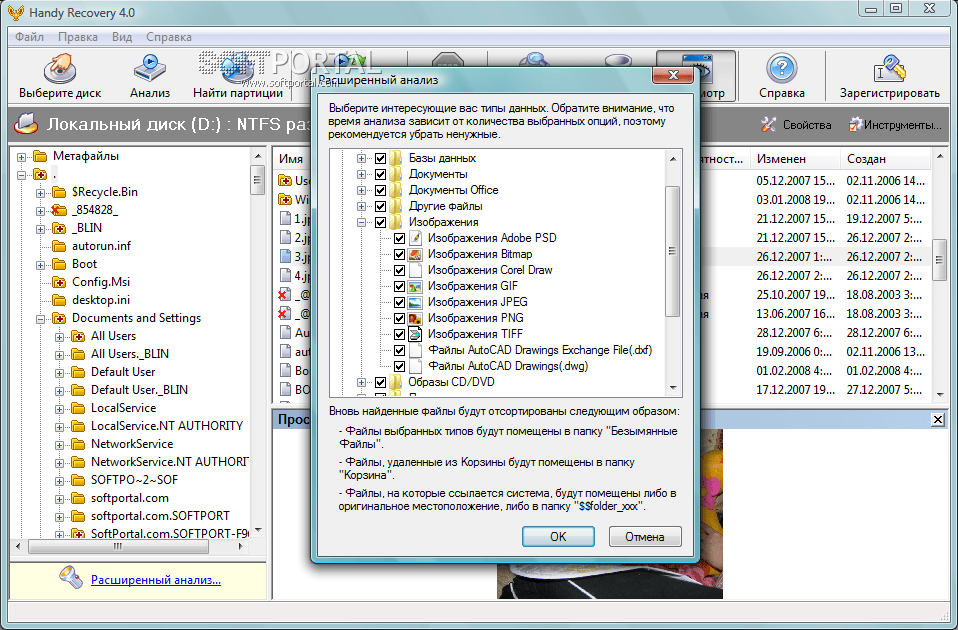Click the $Recycle.Bin folder icon
The height and width of the screenshot is (630, 958).
coord(59,192)
